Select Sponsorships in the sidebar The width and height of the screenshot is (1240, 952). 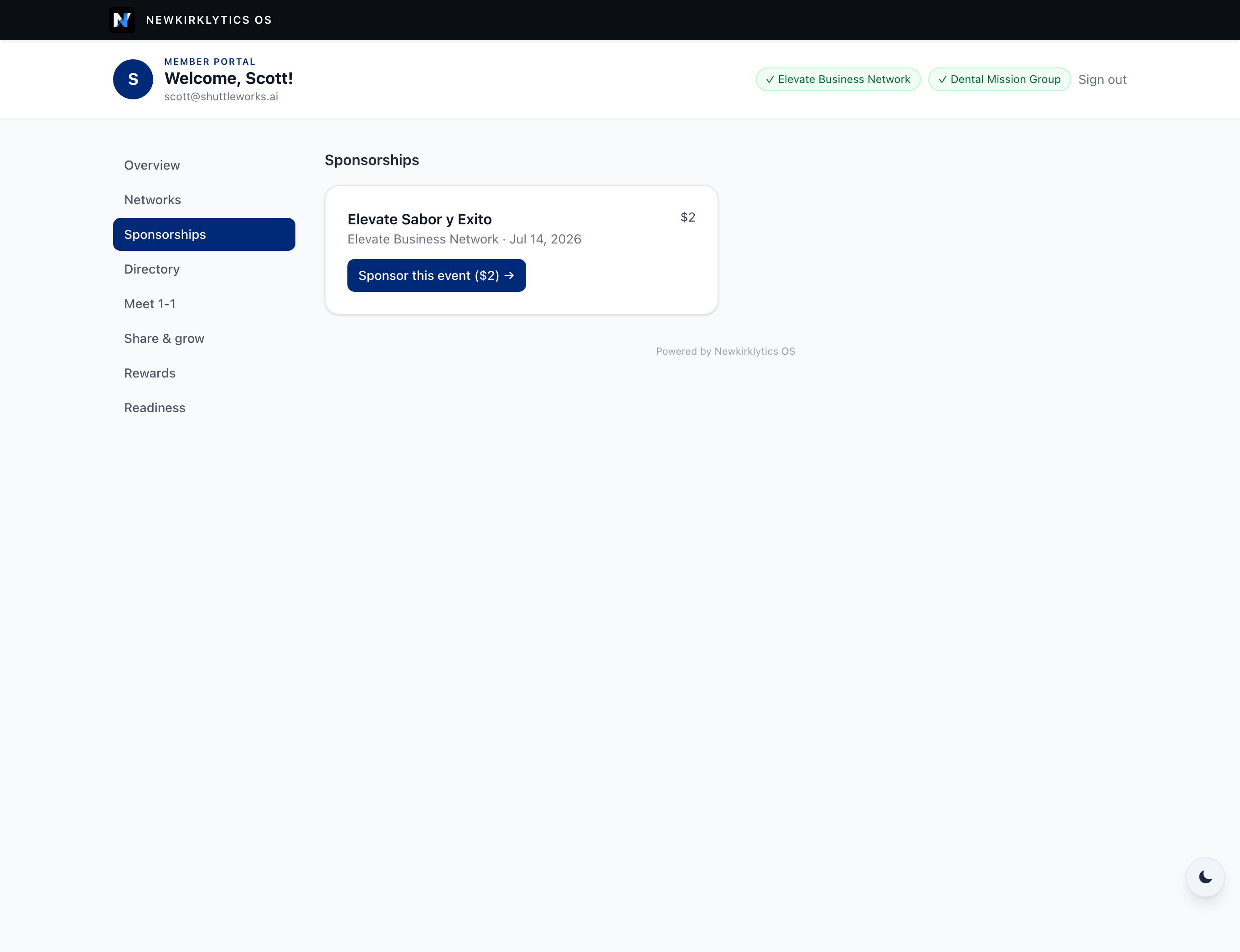[x=204, y=234]
